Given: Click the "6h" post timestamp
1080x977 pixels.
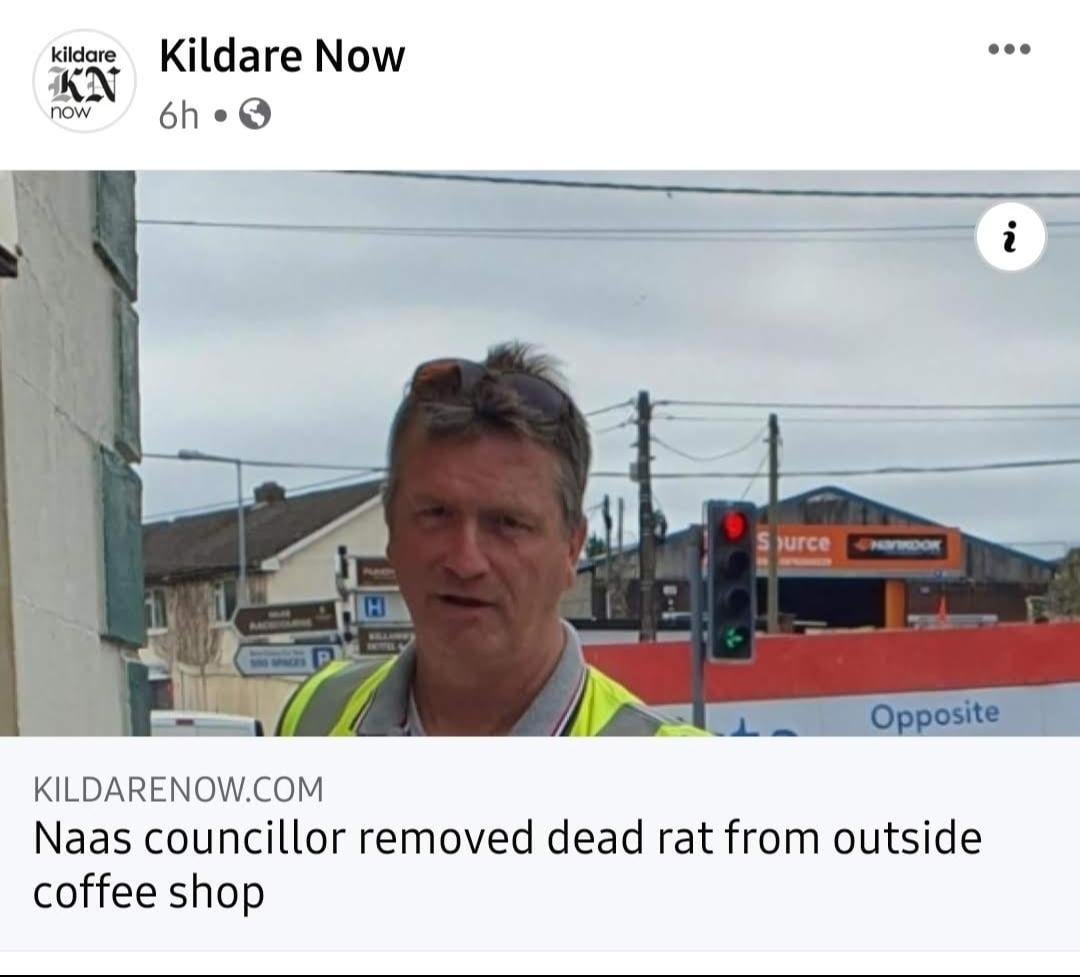Looking at the screenshot, I should point(178,115).
